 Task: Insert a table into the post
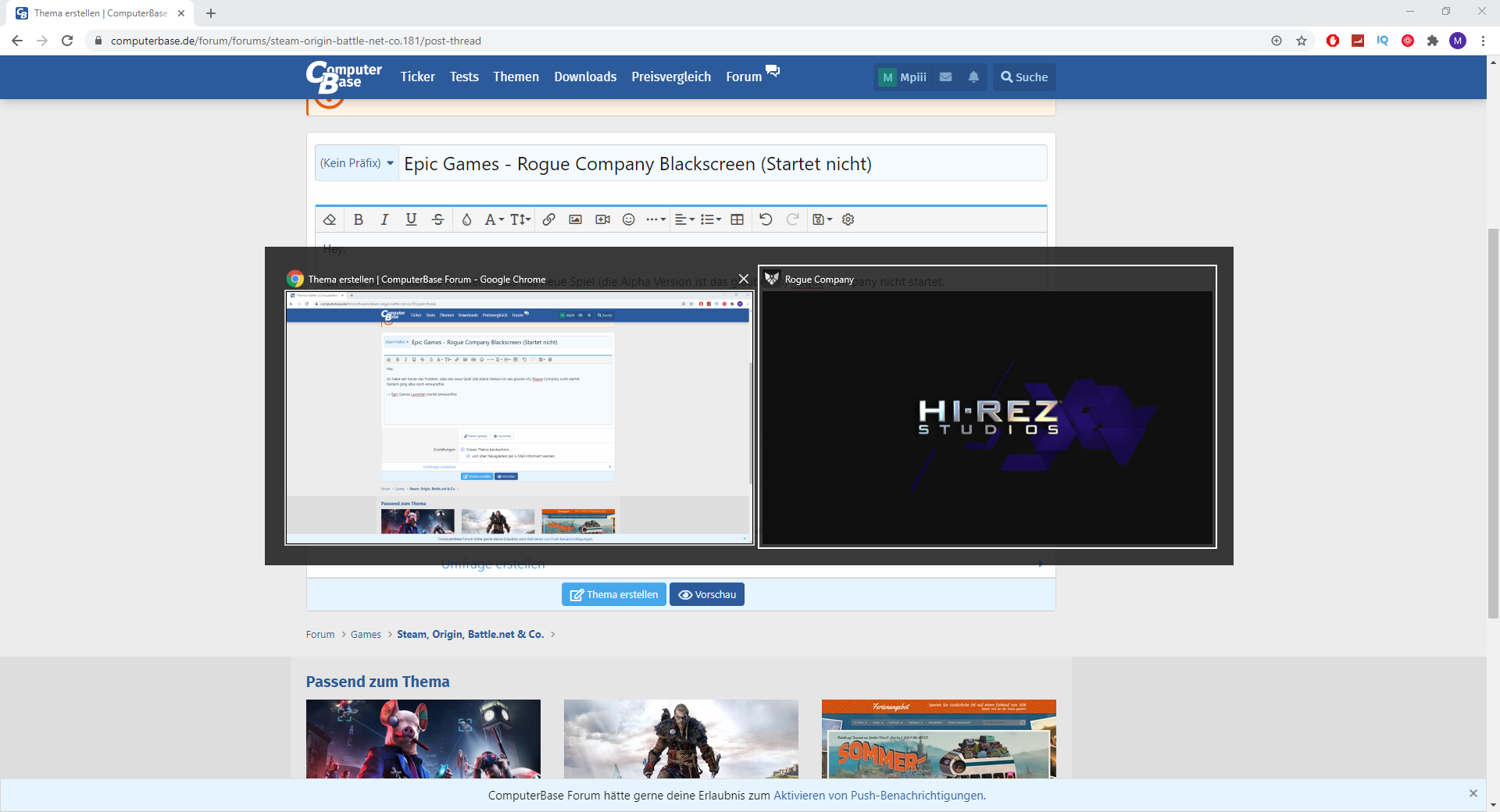click(x=737, y=219)
